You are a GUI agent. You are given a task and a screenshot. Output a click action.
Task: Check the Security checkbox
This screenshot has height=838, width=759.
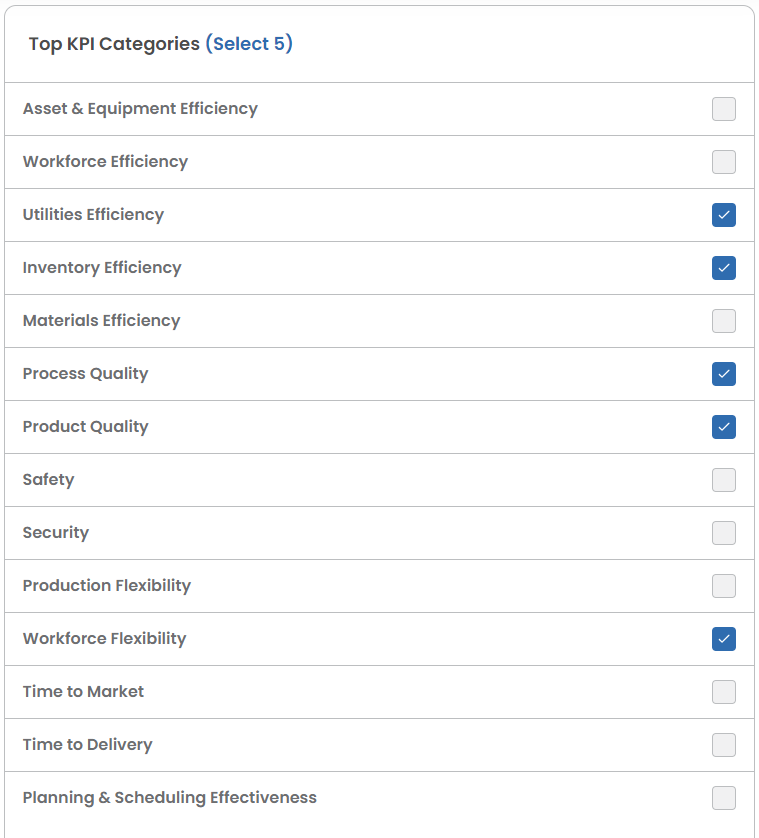(724, 533)
